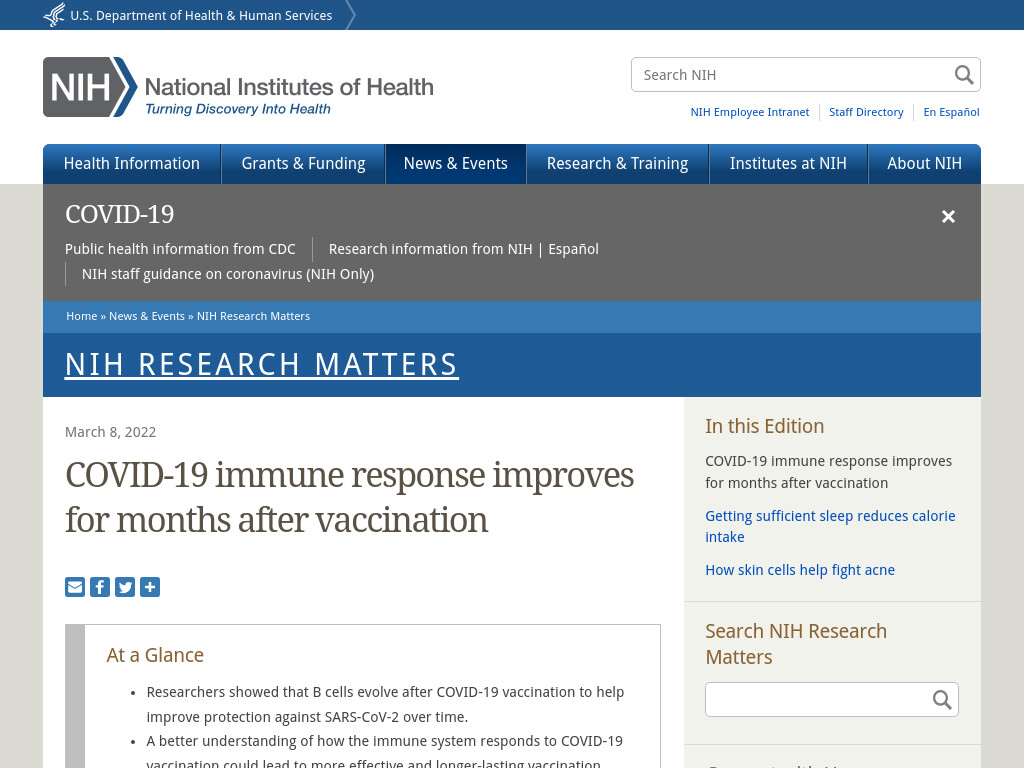Click the article headline about COVID-19 immune response

click(x=349, y=498)
